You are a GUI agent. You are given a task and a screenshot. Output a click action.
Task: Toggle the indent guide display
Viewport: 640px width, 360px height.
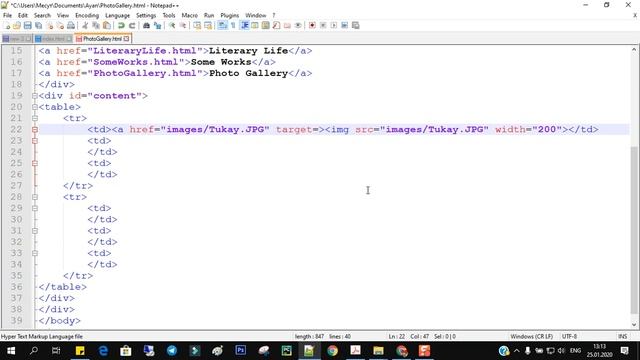click(x=244, y=25)
